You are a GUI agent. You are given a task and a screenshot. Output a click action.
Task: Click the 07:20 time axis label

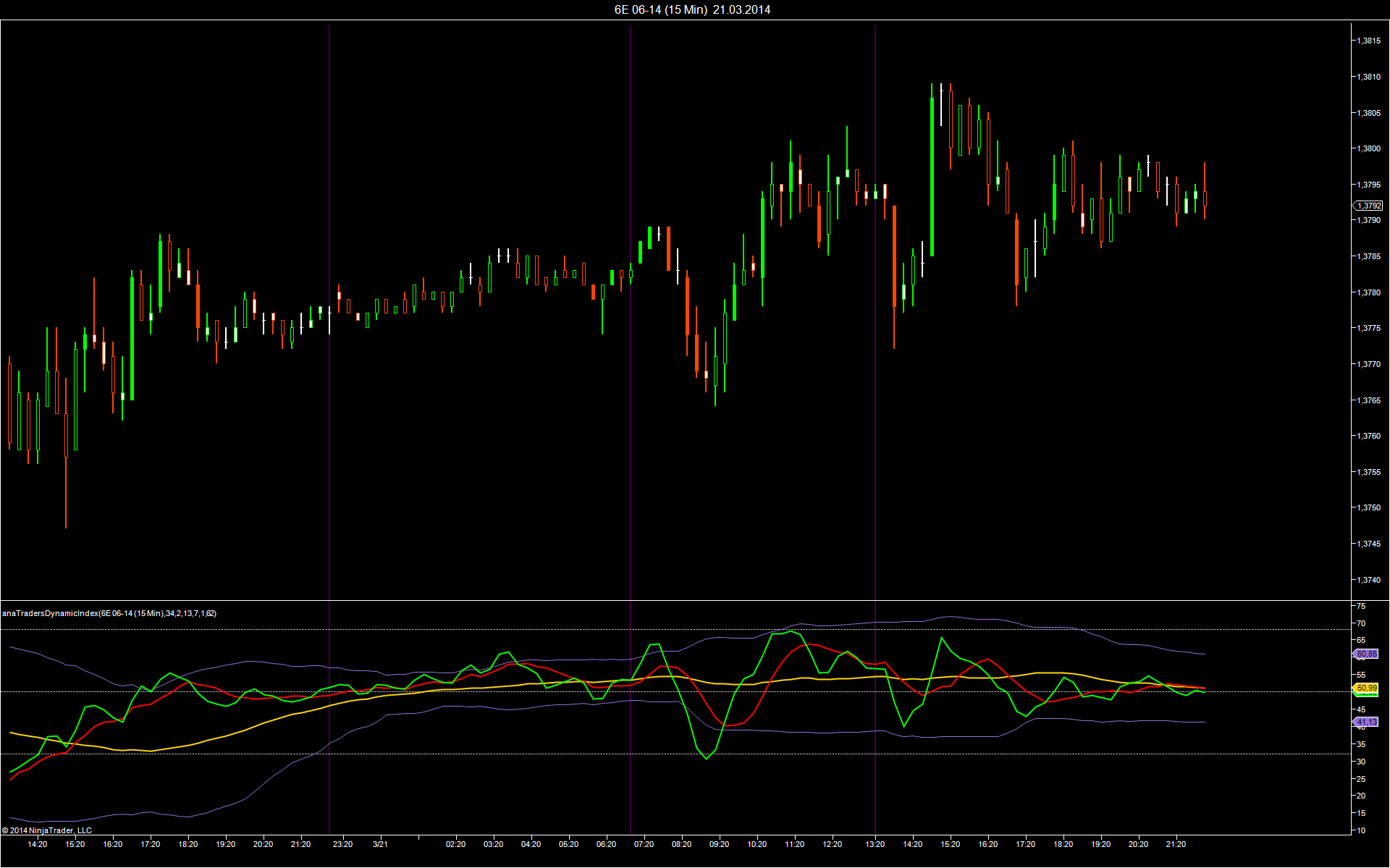644,844
